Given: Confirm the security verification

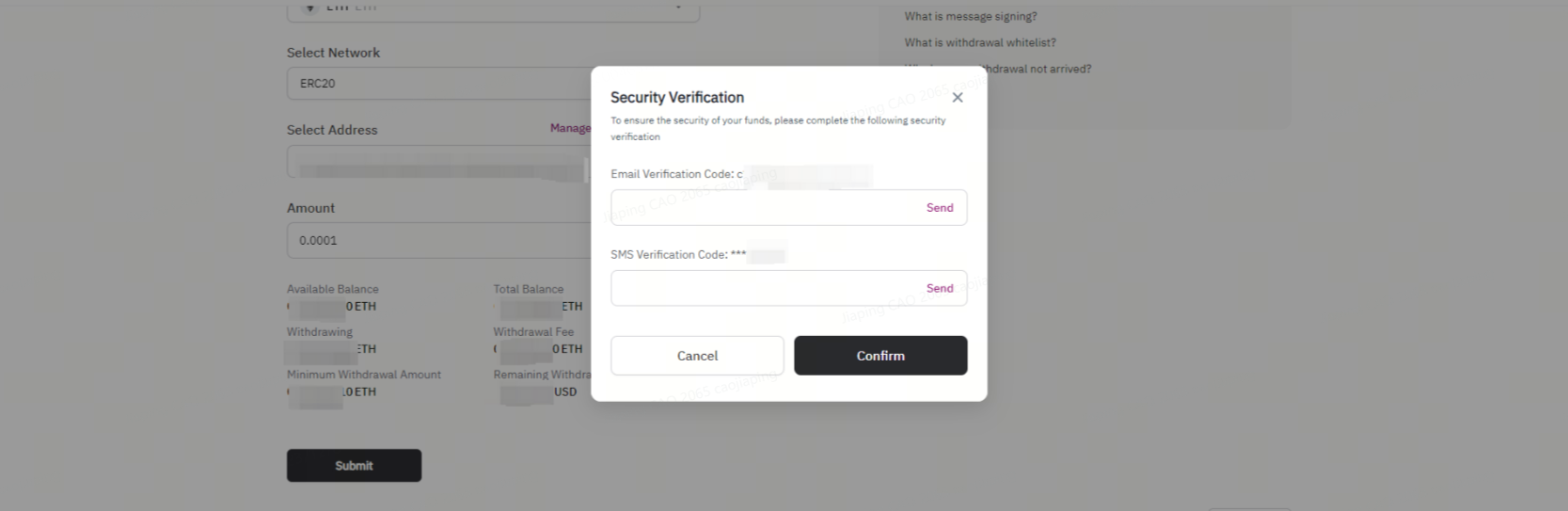Looking at the screenshot, I should pyautogui.click(x=880, y=356).
